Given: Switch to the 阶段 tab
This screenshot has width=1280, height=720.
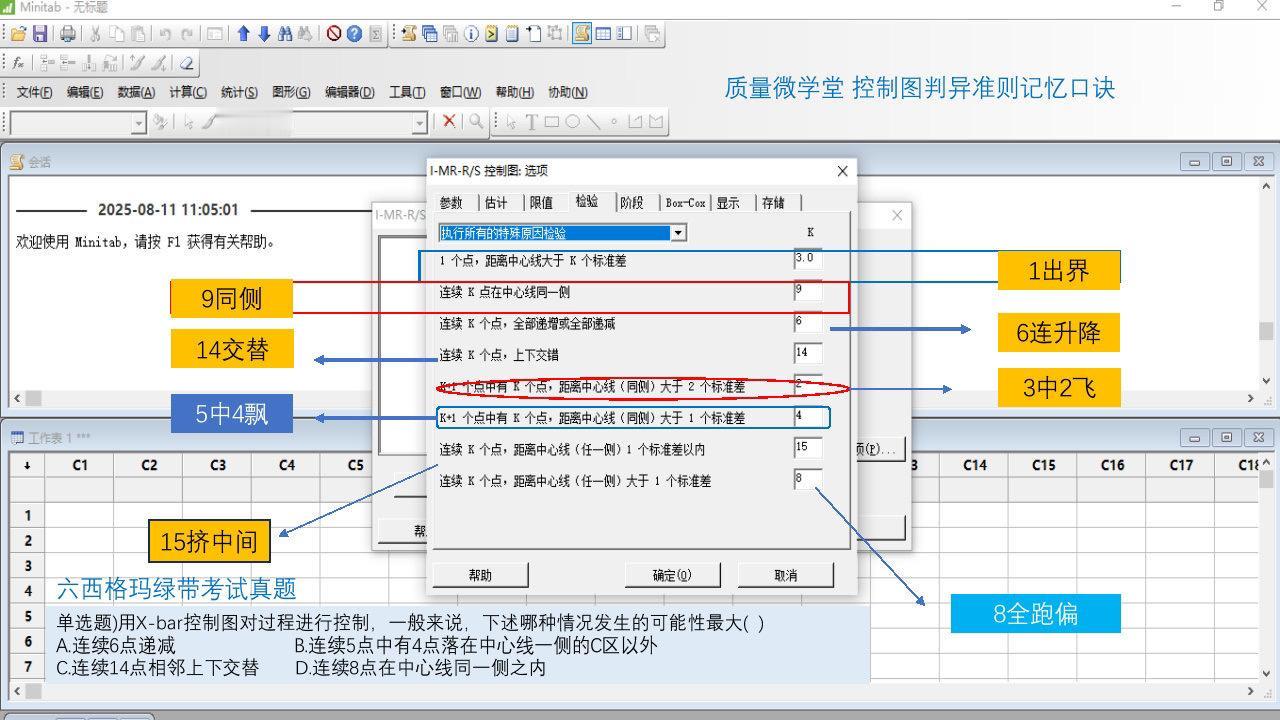Looking at the screenshot, I should click(632, 203).
